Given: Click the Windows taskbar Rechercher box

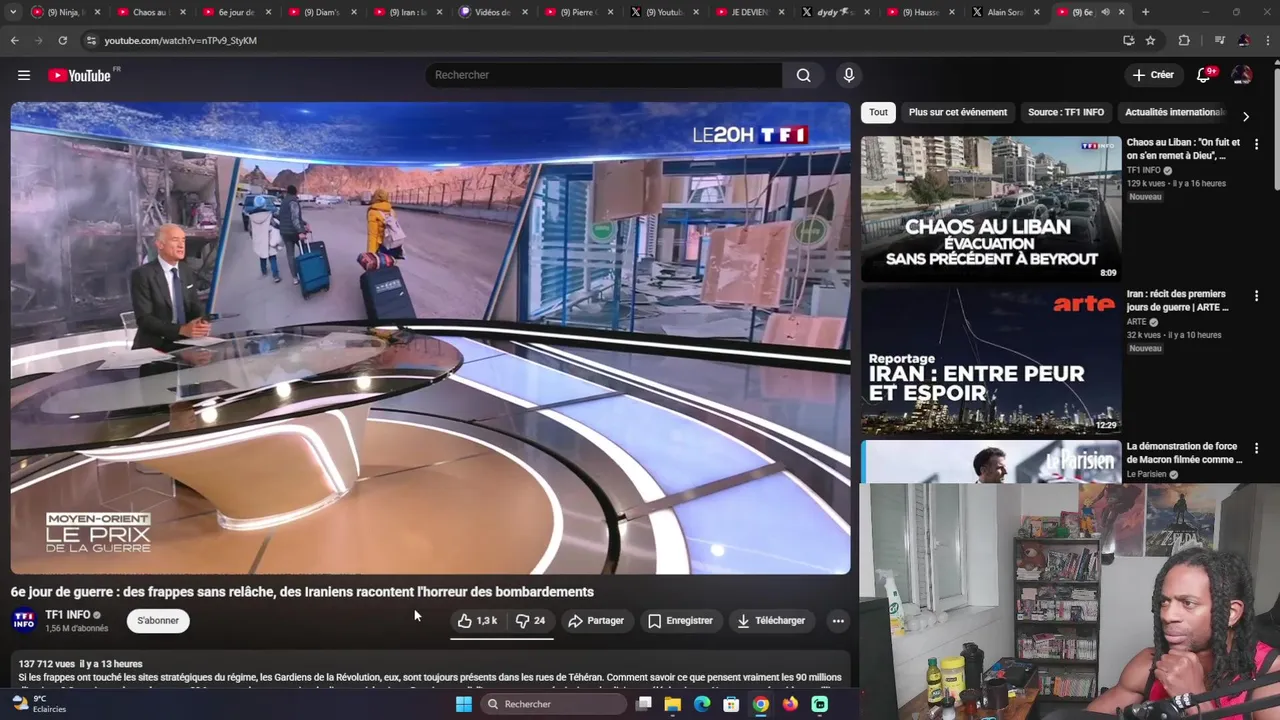Looking at the screenshot, I should pyautogui.click(x=553, y=704).
